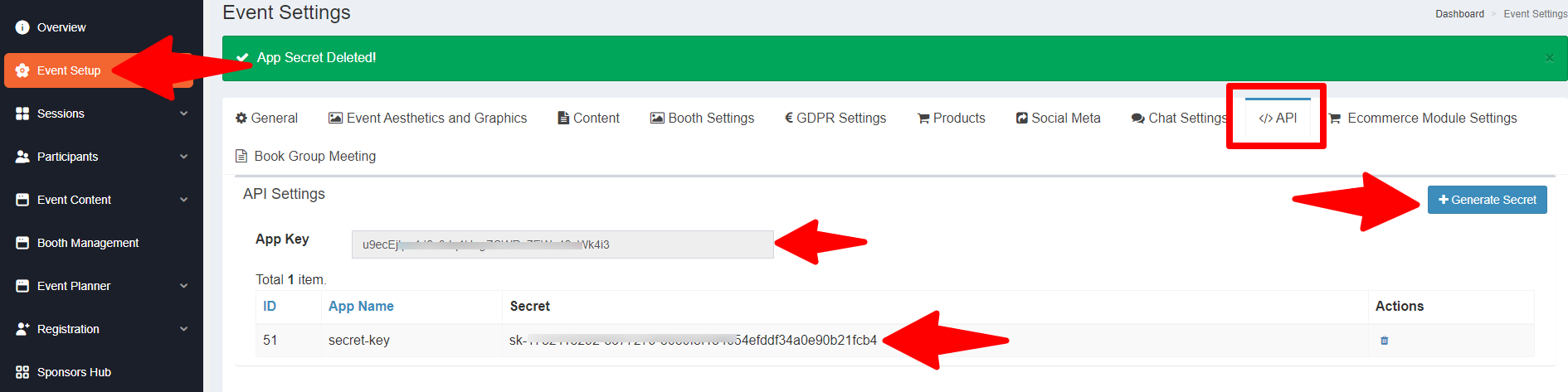Click the Event Setup gear icon
The image size is (1568, 392).
pyautogui.click(x=22, y=70)
